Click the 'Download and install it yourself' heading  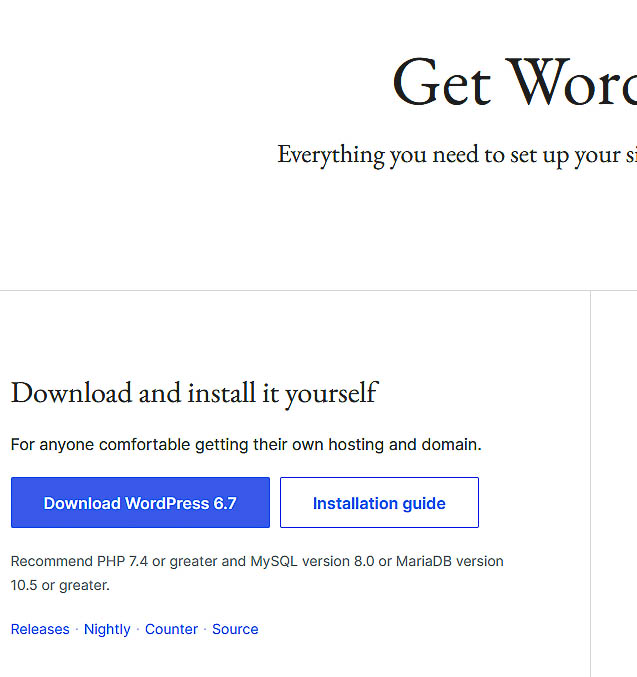click(194, 393)
